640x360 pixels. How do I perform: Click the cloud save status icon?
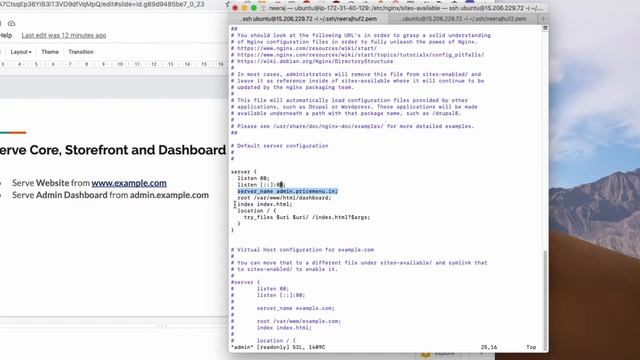(11, 23)
